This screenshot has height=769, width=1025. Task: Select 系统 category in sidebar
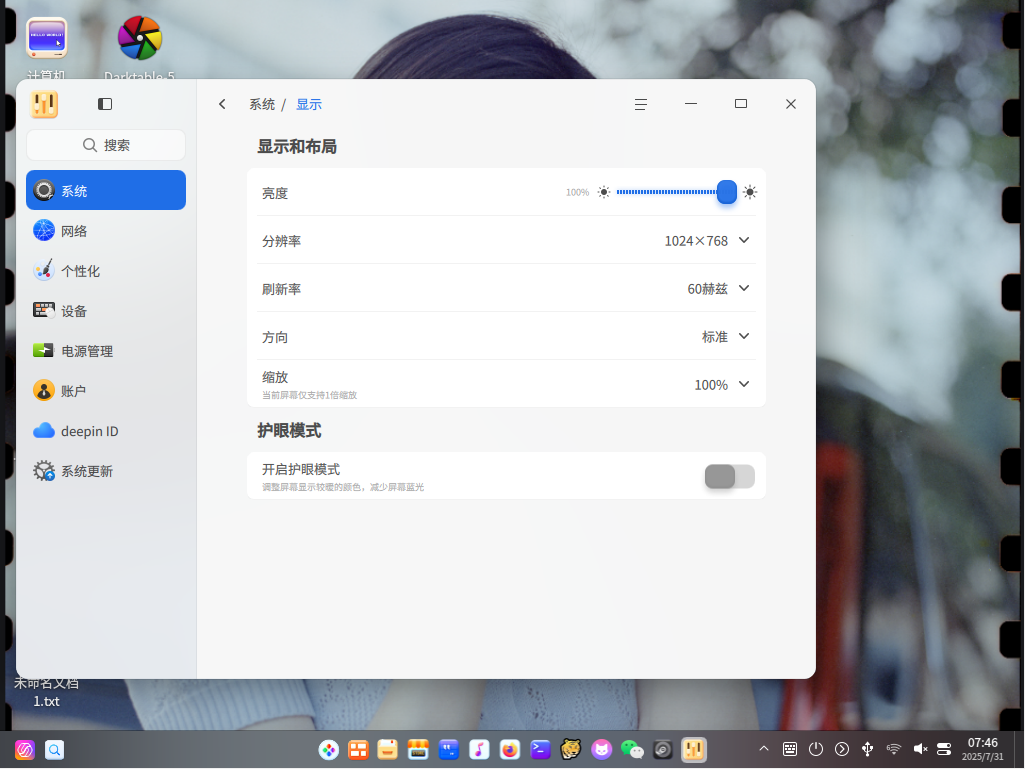tap(106, 190)
